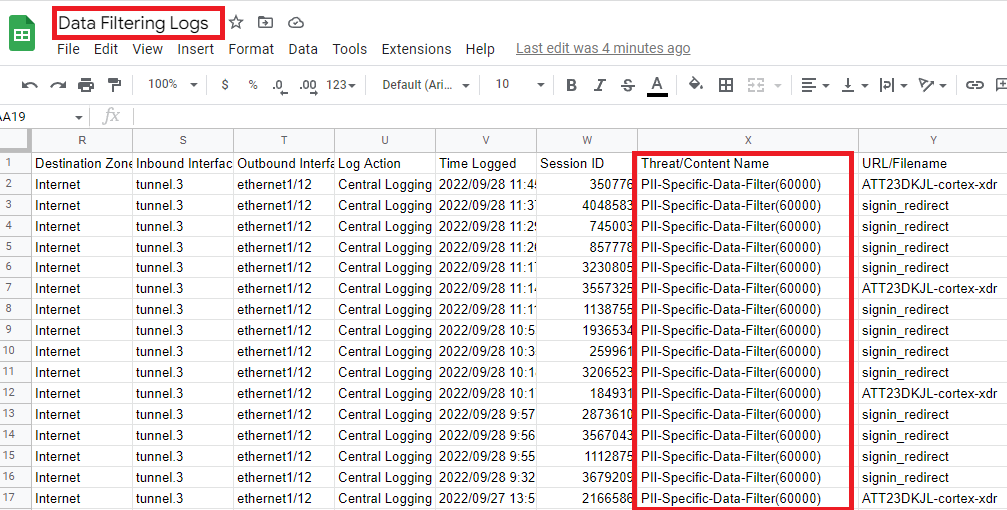Open text wrapping dropdown
The height and width of the screenshot is (510, 1007).
tap(893, 85)
